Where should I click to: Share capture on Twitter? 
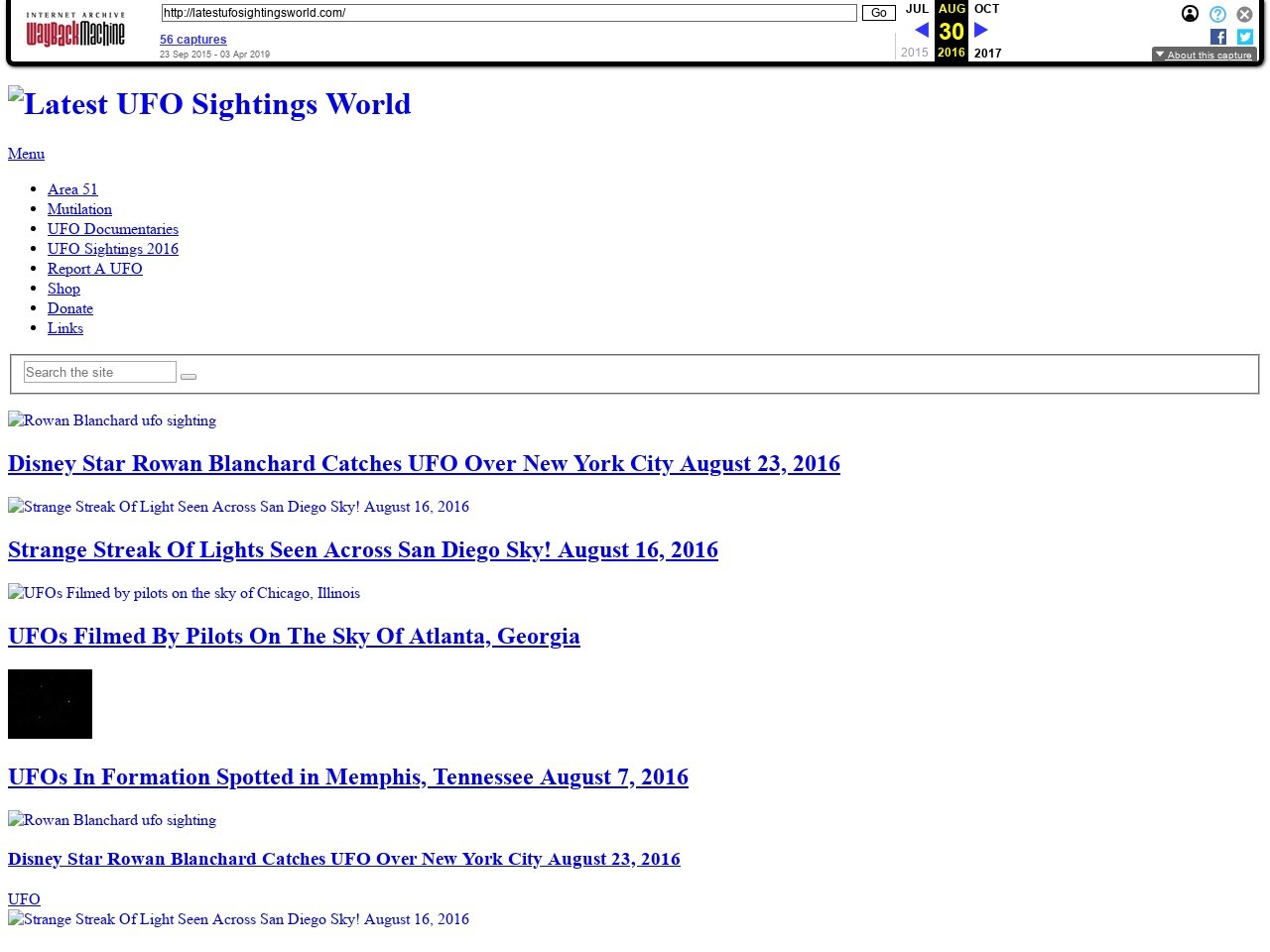(1244, 37)
